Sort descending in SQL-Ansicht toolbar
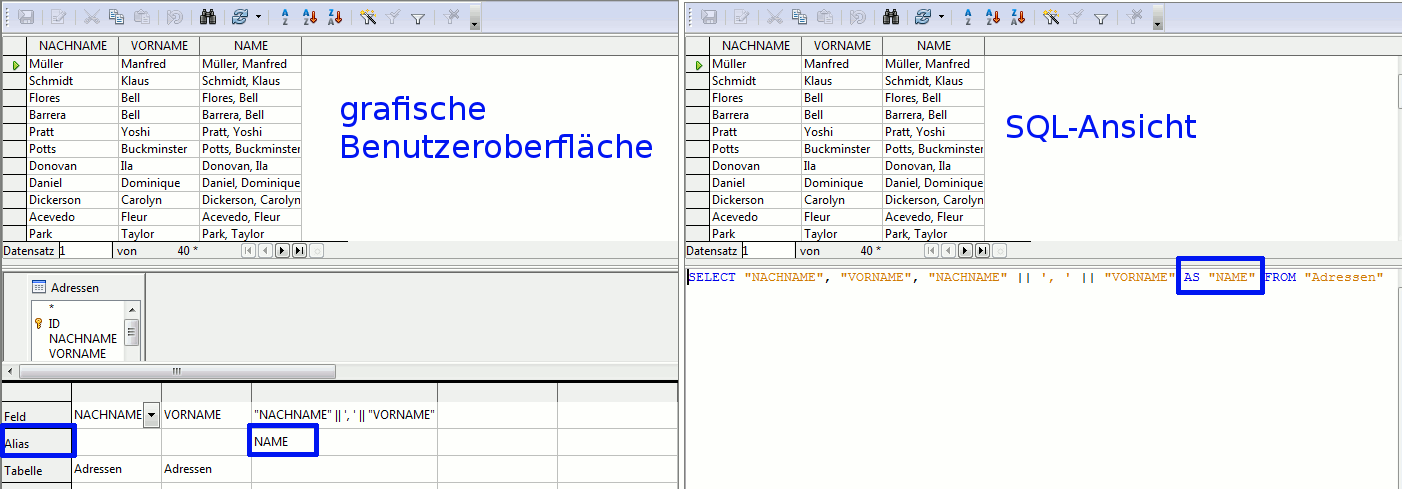The height and width of the screenshot is (489, 1402). [x=1016, y=17]
